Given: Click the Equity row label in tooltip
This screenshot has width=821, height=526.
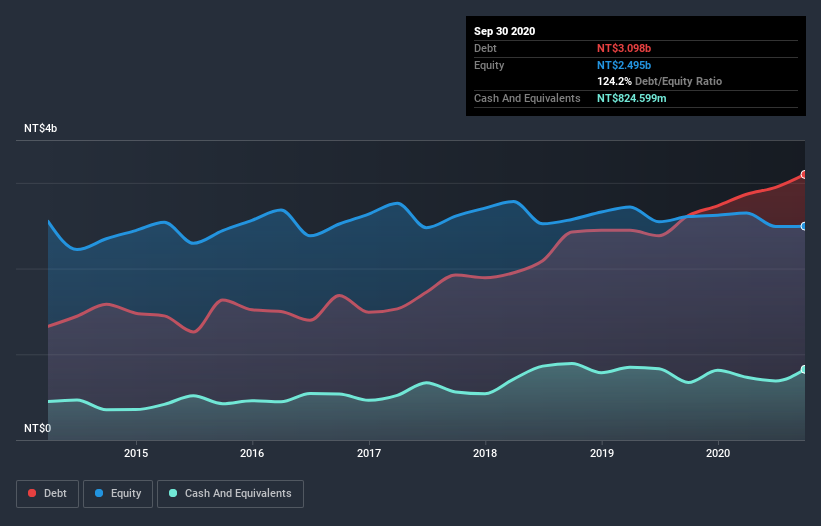Looking at the screenshot, I should (x=489, y=65).
